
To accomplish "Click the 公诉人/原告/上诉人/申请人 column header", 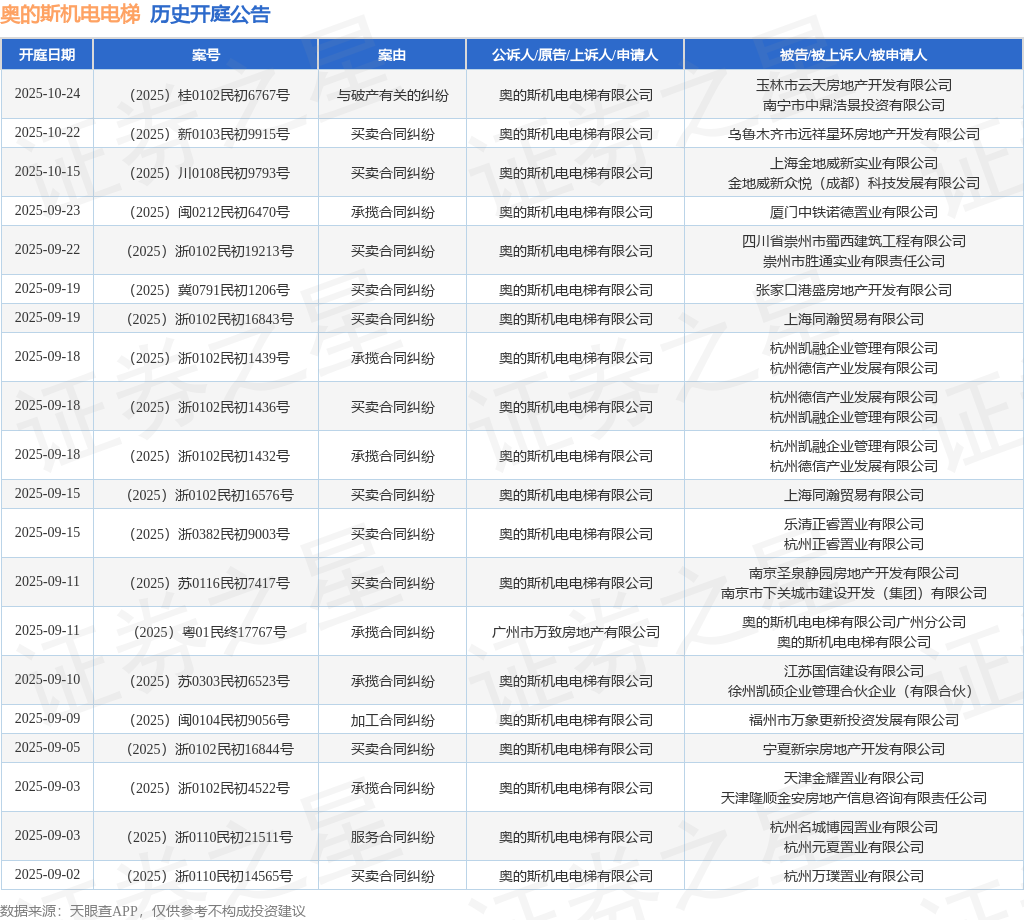I will point(575,55).
